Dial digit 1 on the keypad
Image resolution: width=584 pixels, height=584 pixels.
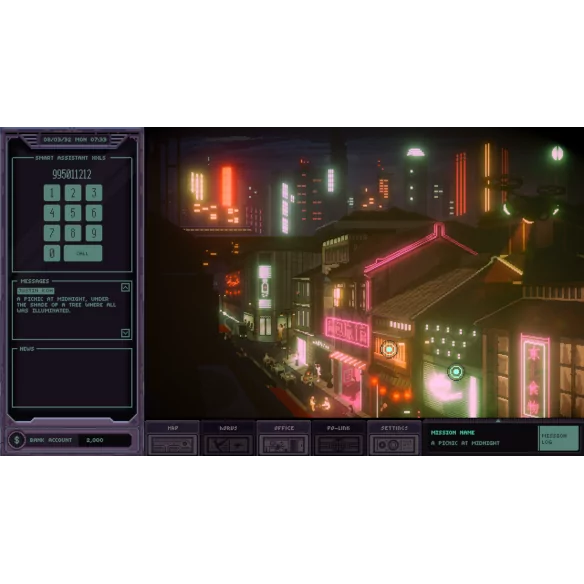(x=52, y=193)
